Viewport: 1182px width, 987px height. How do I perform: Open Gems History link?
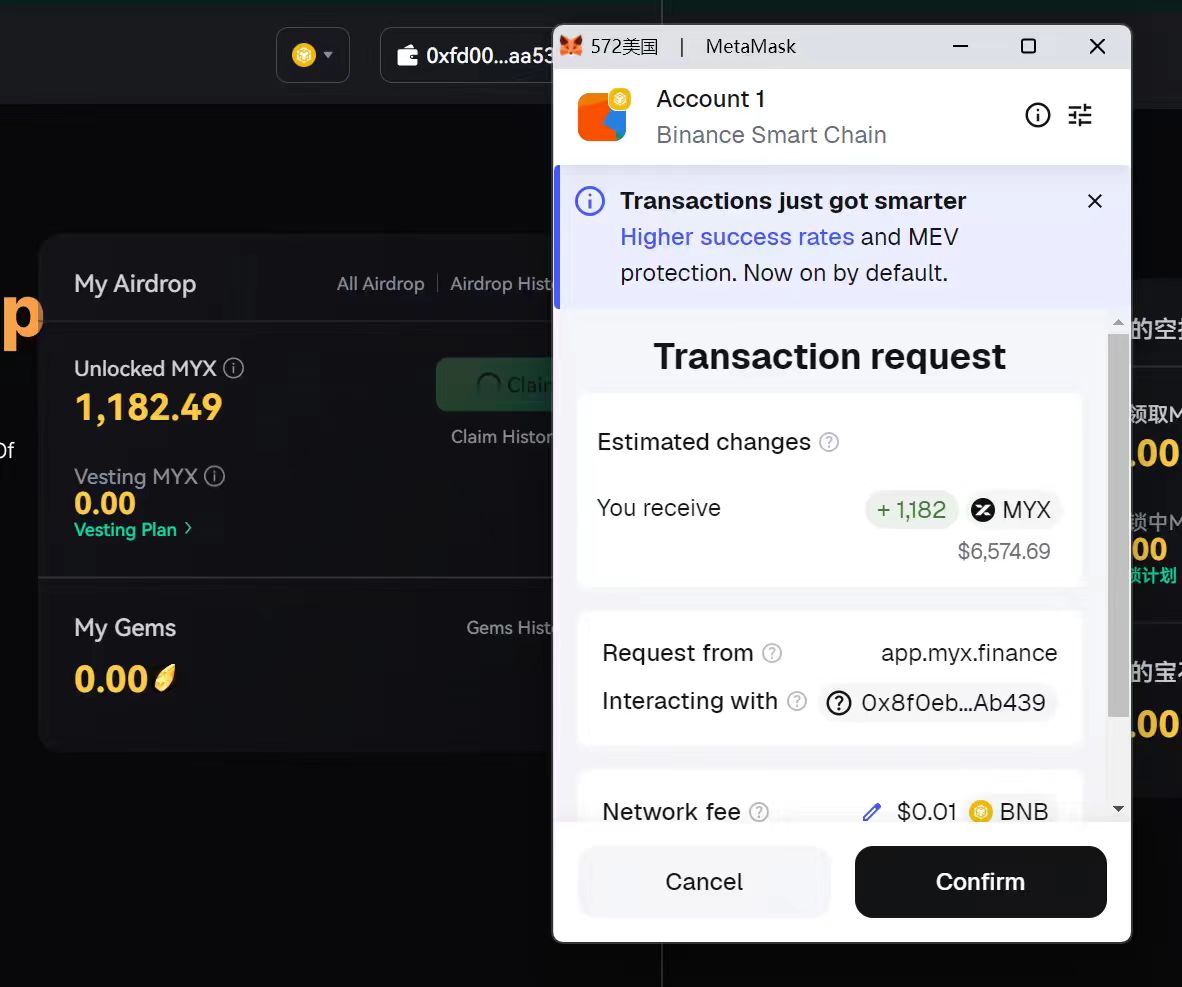click(x=510, y=627)
